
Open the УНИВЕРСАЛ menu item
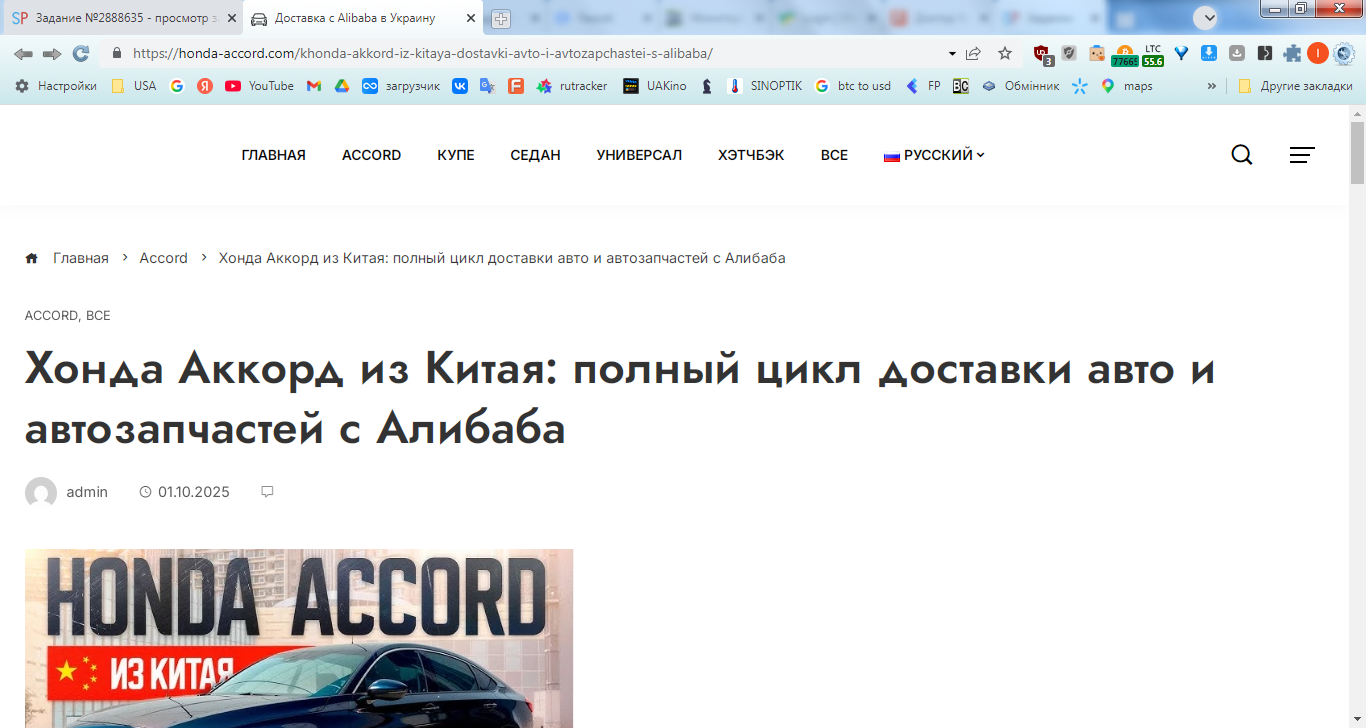click(639, 155)
